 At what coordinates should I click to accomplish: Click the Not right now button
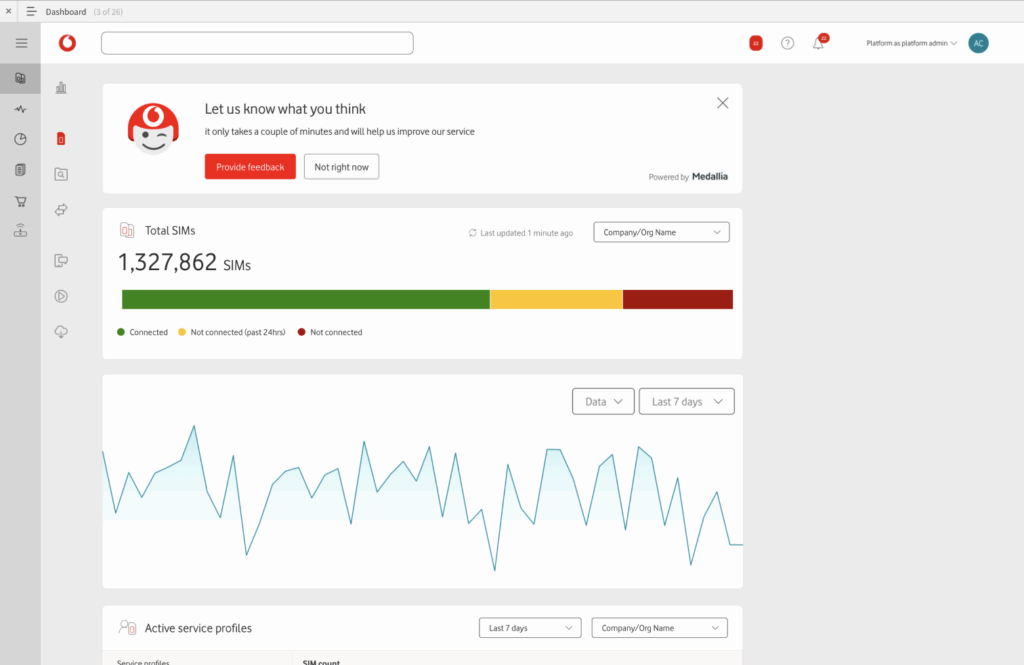point(341,167)
